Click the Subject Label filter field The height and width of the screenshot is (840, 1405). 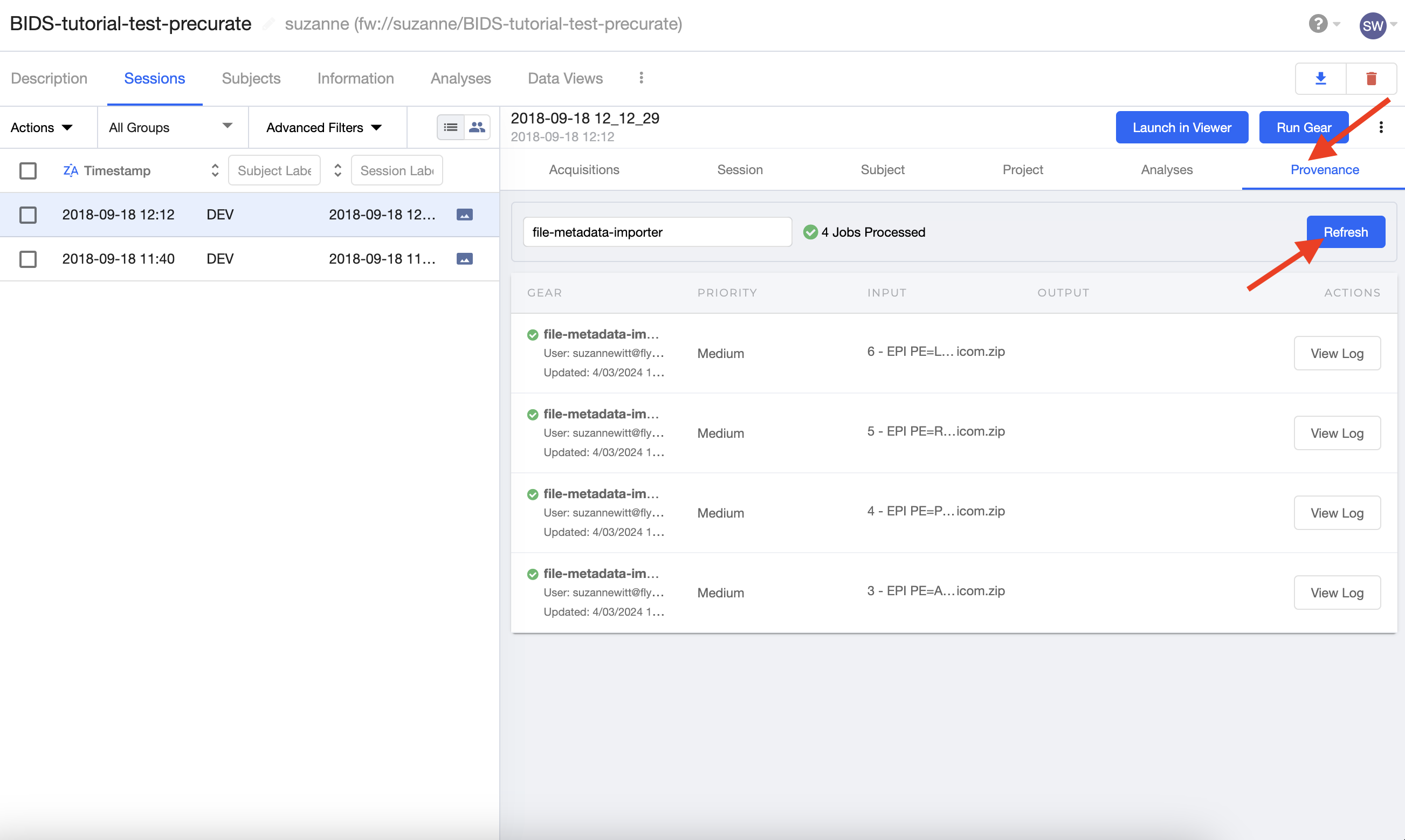pos(274,170)
